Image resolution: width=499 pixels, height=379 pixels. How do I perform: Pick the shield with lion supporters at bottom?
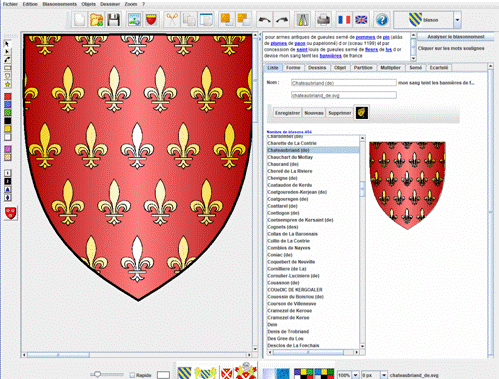(205, 373)
